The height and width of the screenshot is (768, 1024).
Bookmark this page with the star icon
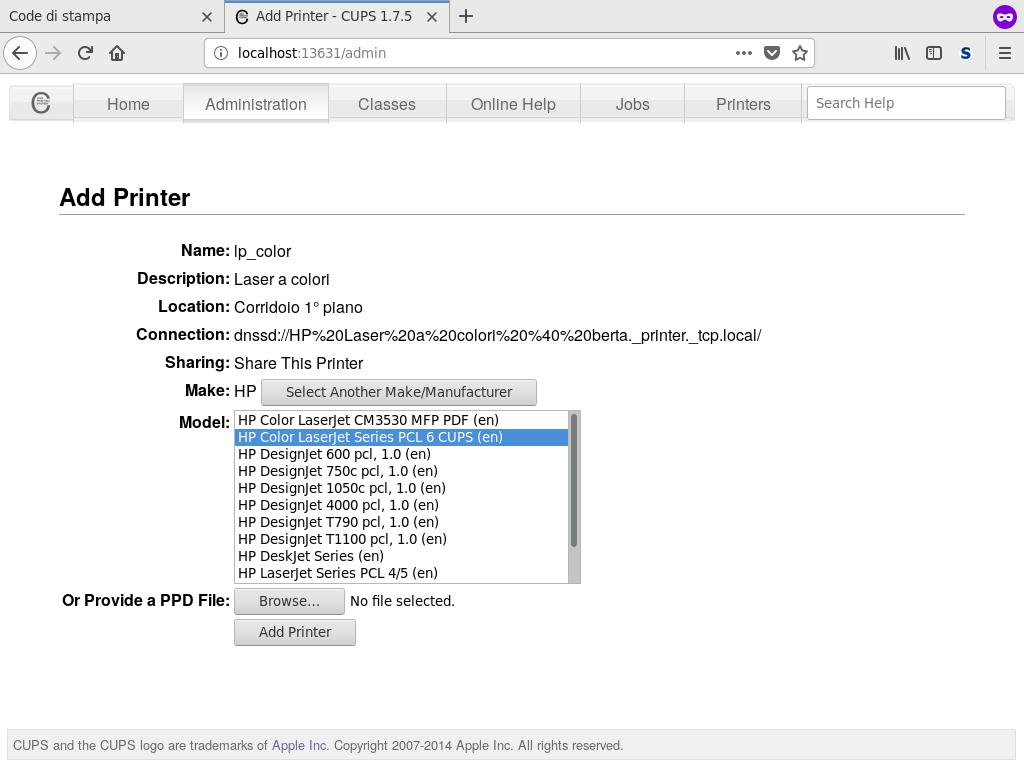pos(799,53)
